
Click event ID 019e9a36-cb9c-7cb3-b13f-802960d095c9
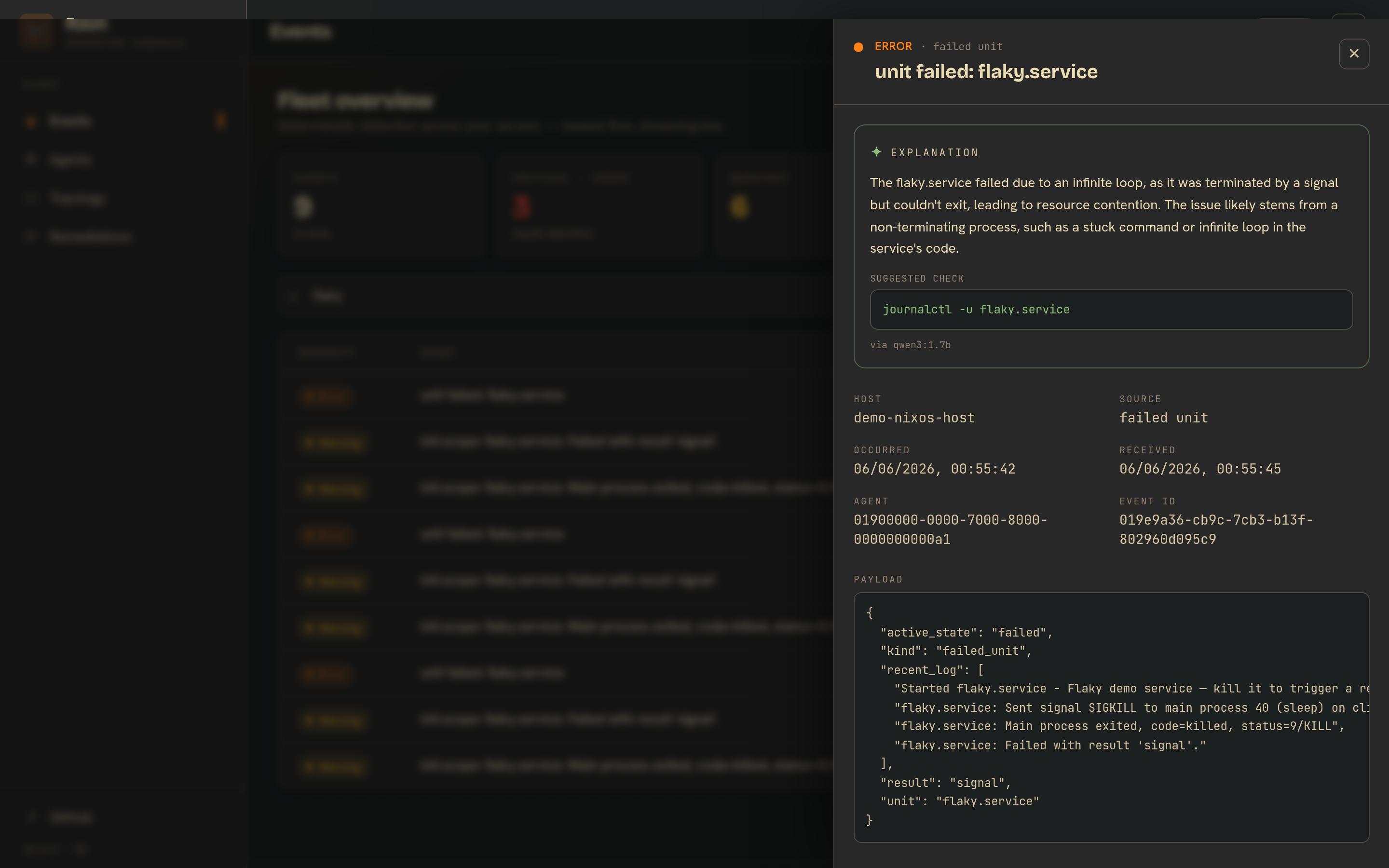coord(1216,529)
